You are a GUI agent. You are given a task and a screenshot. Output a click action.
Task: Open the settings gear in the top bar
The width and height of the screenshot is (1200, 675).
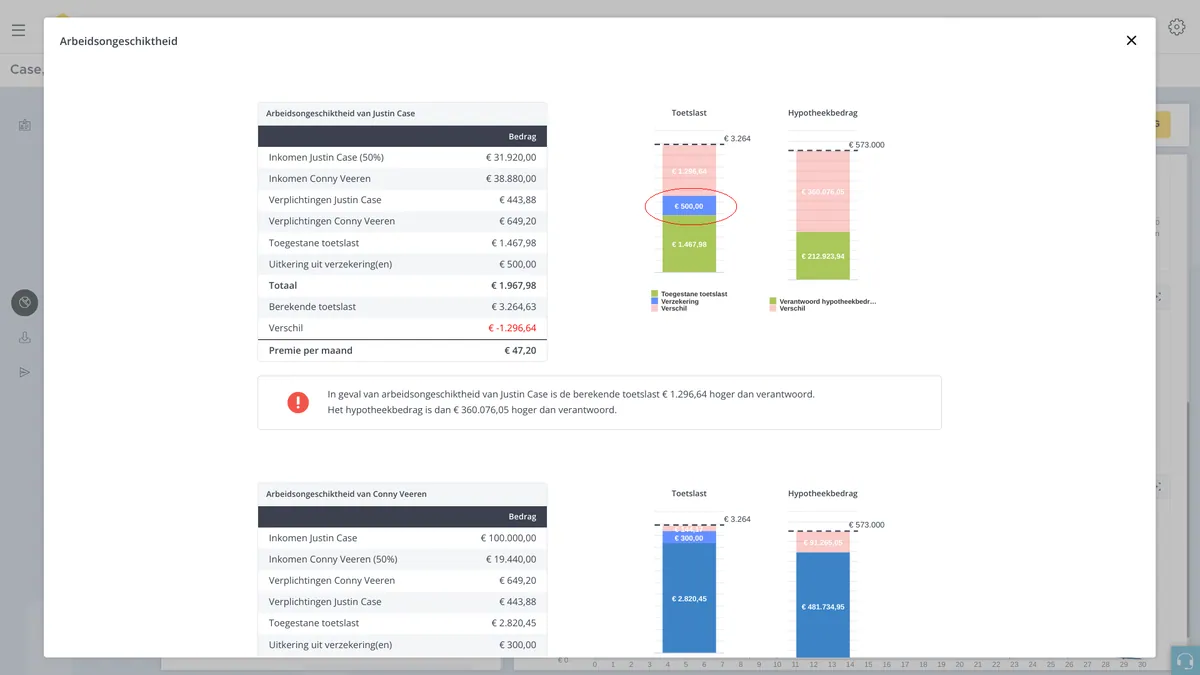coord(1176,28)
